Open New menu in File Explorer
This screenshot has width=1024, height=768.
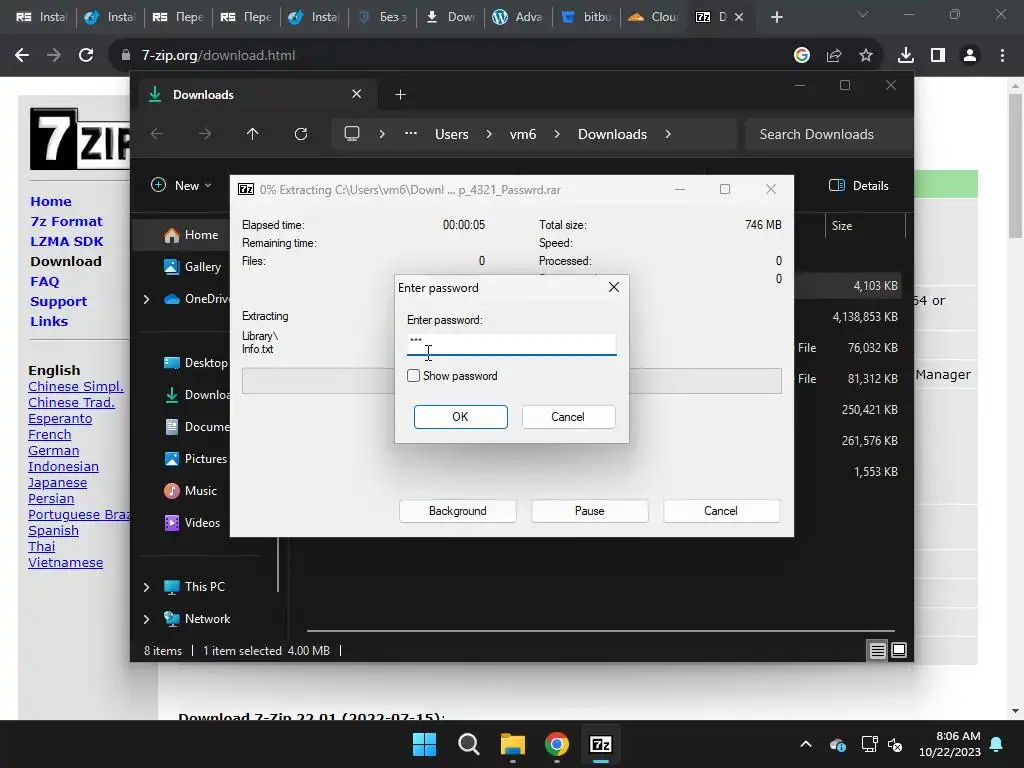pos(182,185)
